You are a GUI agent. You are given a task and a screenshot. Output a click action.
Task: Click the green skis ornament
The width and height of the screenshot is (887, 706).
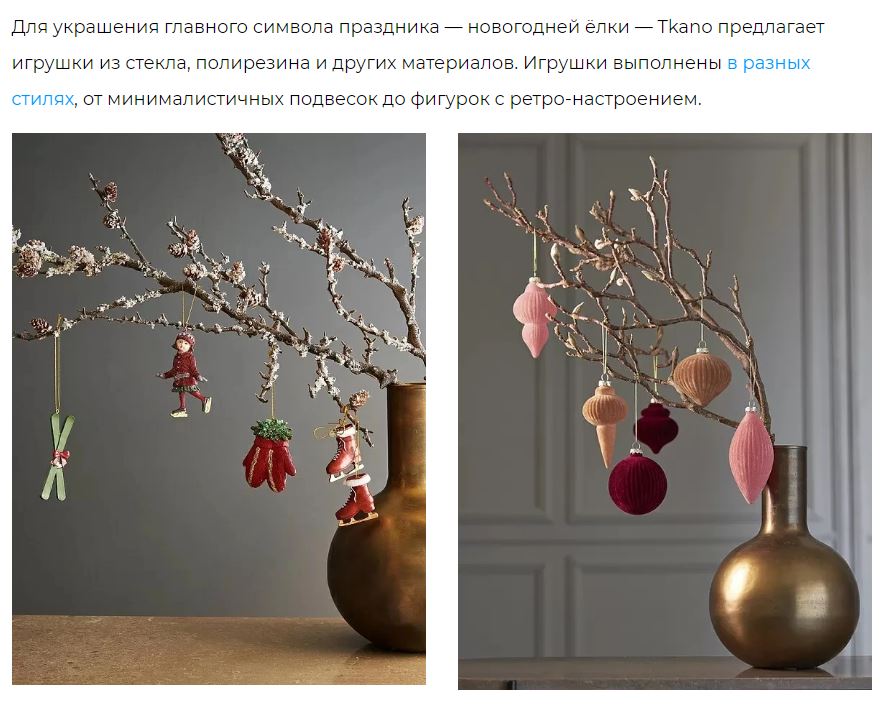tap(57, 457)
